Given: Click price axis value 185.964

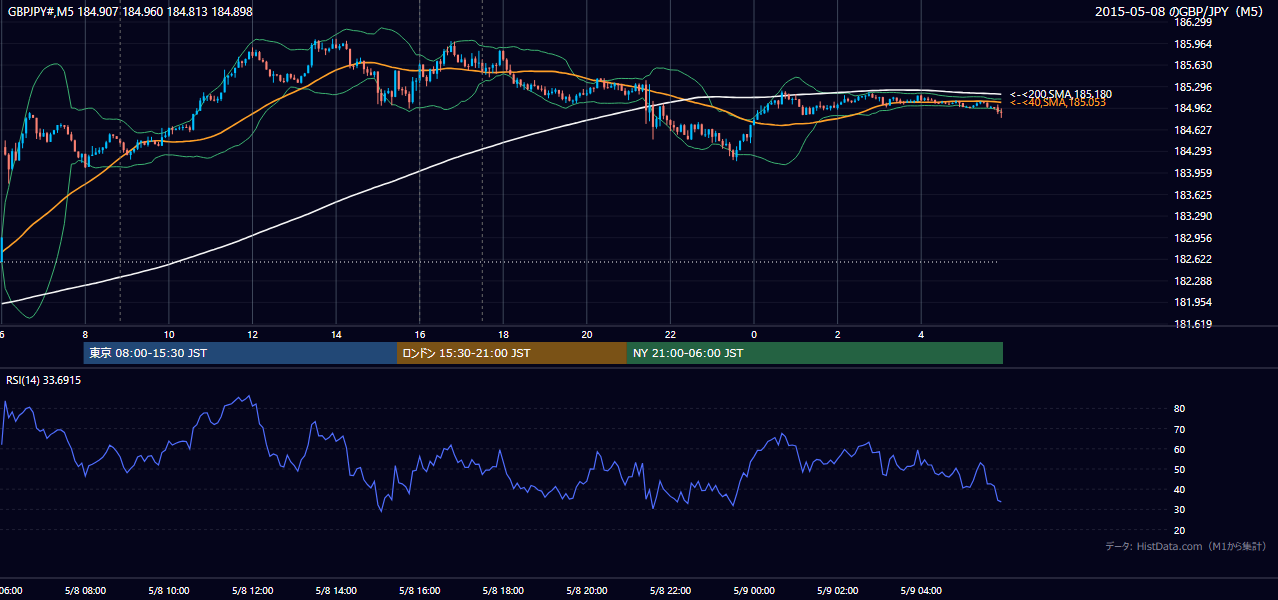Looking at the screenshot, I should tap(1194, 44).
